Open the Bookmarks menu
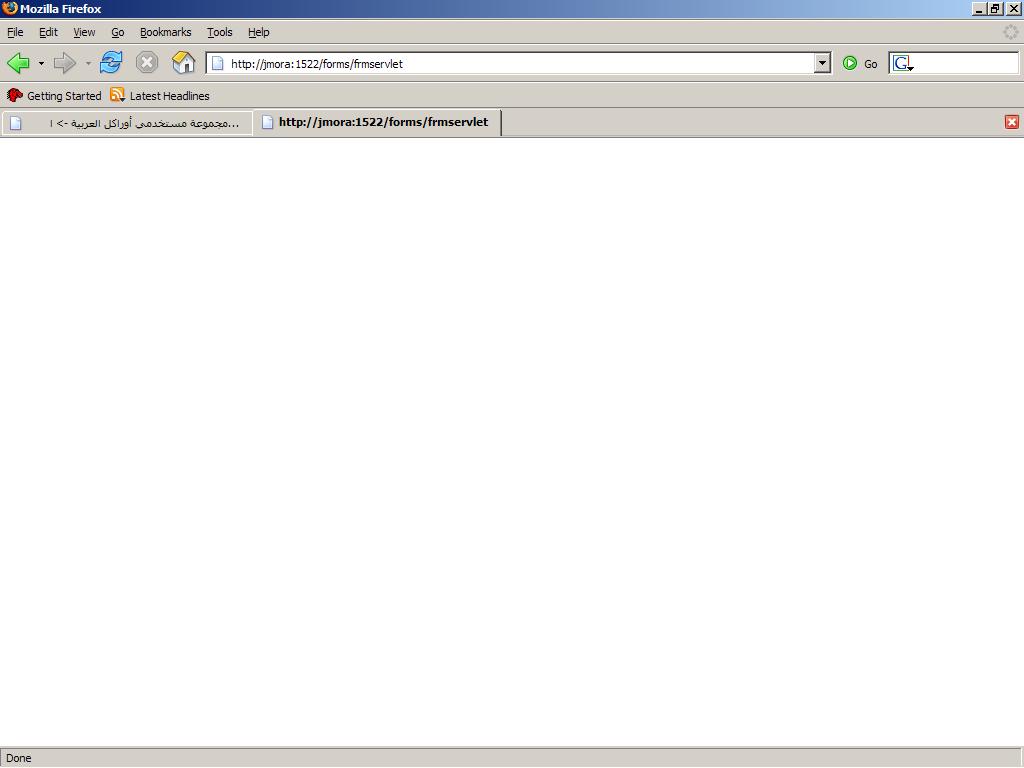Screen dimensions: 1024x768 click(165, 32)
